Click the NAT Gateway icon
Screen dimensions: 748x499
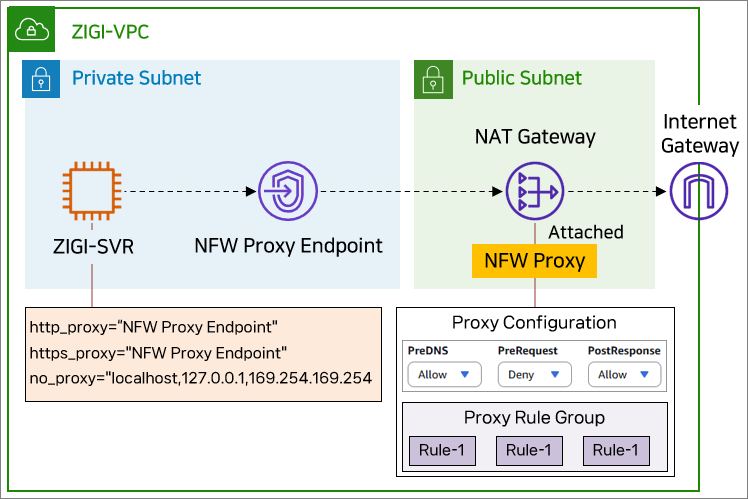(x=535, y=191)
